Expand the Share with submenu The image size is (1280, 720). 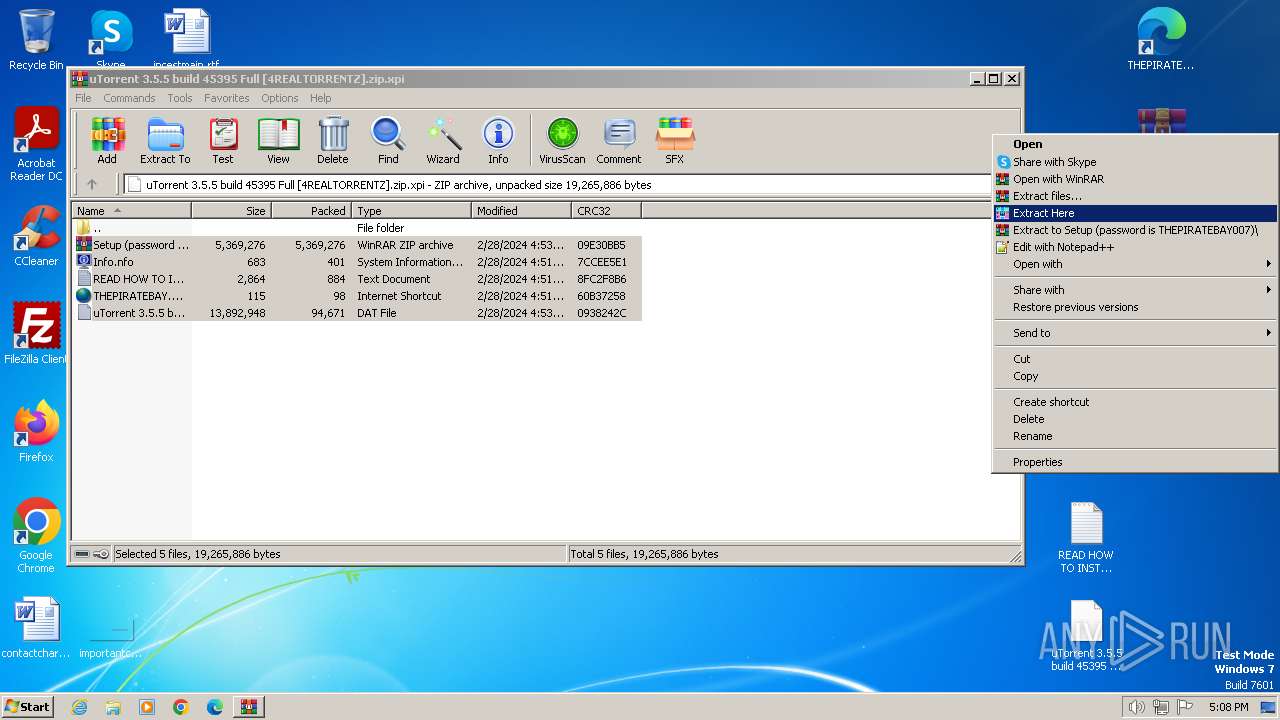1135,290
